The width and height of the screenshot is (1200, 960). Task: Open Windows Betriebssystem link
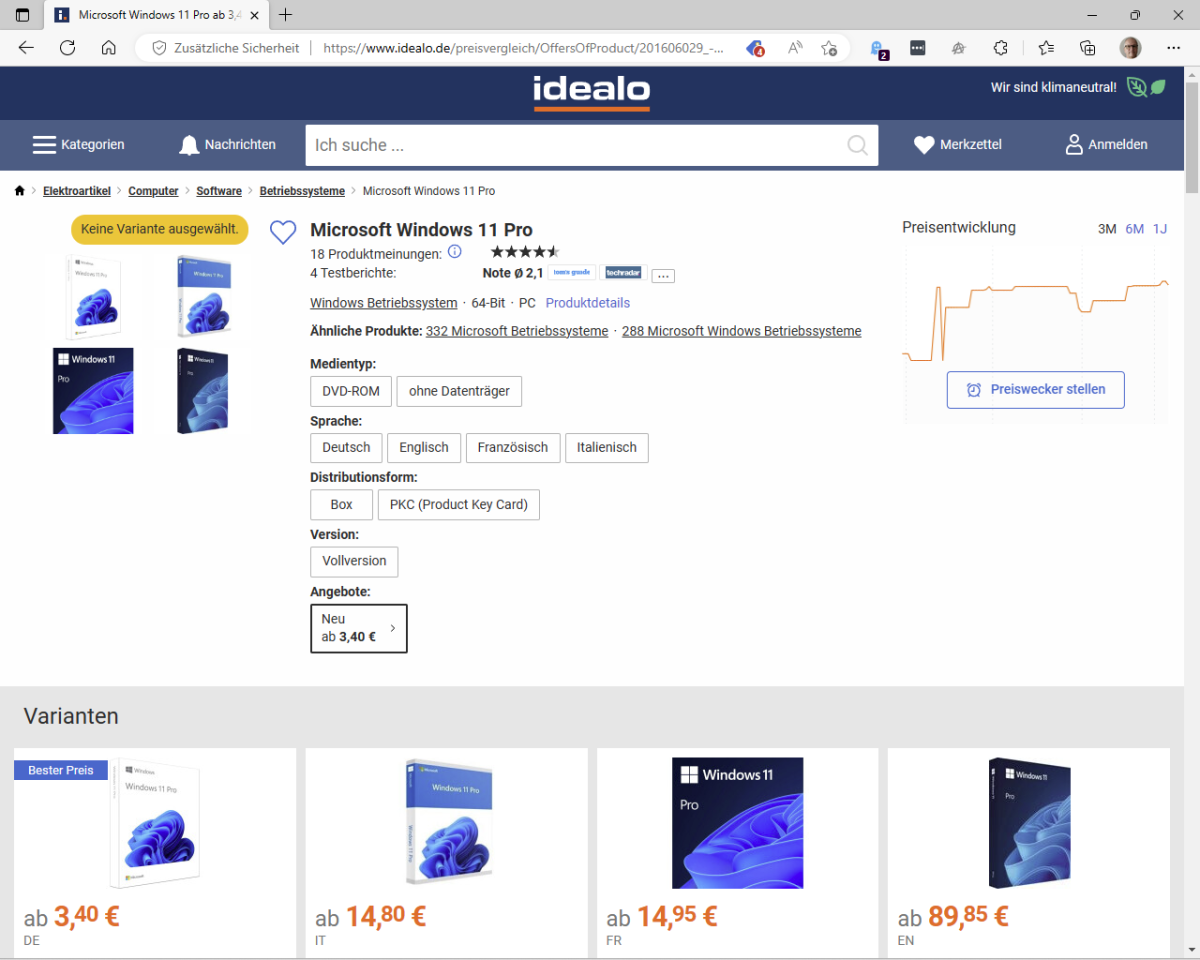tap(384, 303)
